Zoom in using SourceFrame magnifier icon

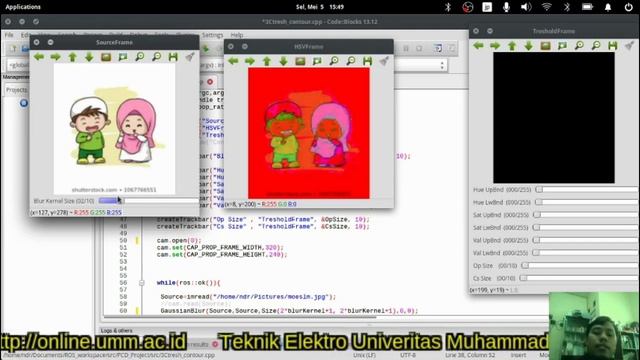[140, 57]
